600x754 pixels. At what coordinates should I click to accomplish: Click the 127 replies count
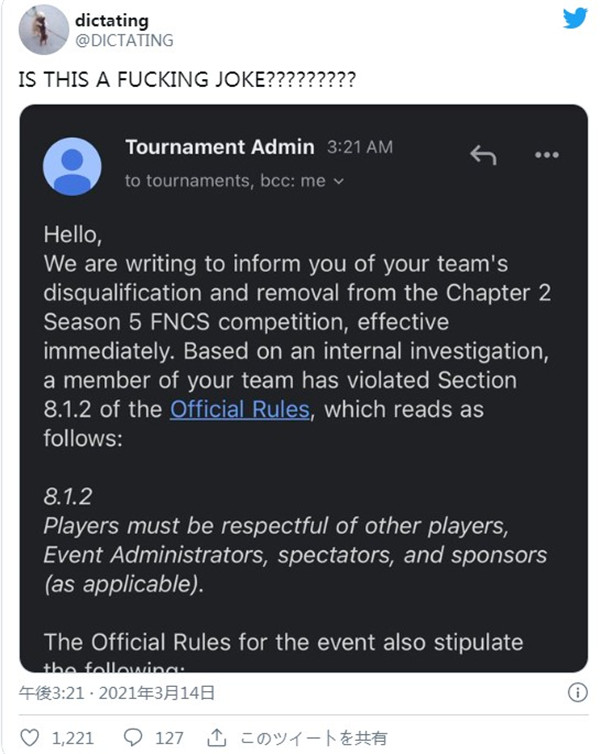[x=169, y=738]
